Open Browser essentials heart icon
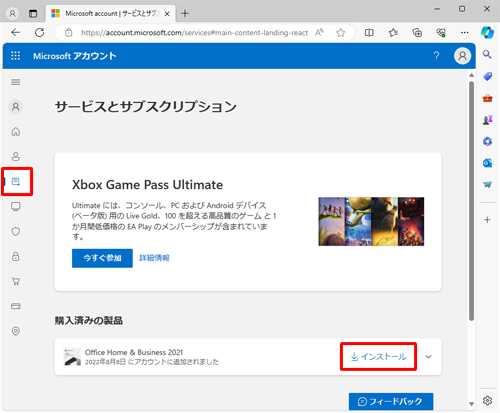The image size is (500, 413). pyautogui.click(x=441, y=32)
